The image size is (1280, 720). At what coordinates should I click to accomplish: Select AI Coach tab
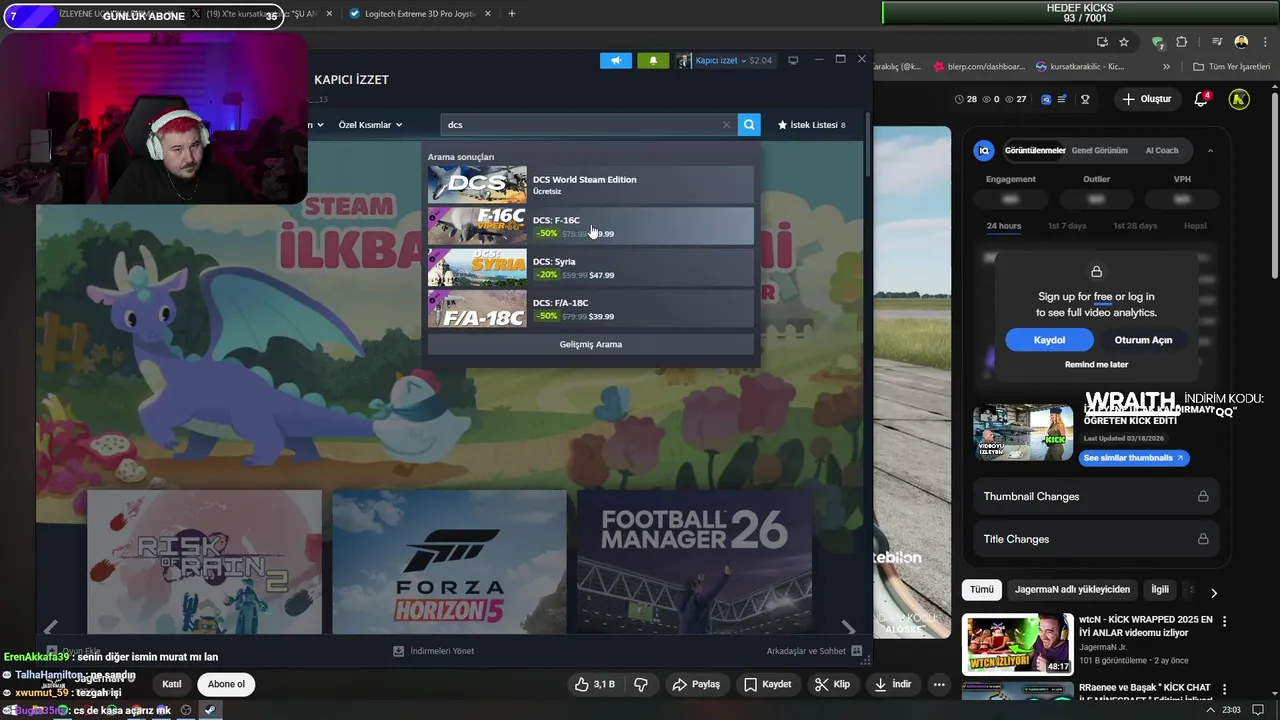pyautogui.click(x=1162, y=150)
